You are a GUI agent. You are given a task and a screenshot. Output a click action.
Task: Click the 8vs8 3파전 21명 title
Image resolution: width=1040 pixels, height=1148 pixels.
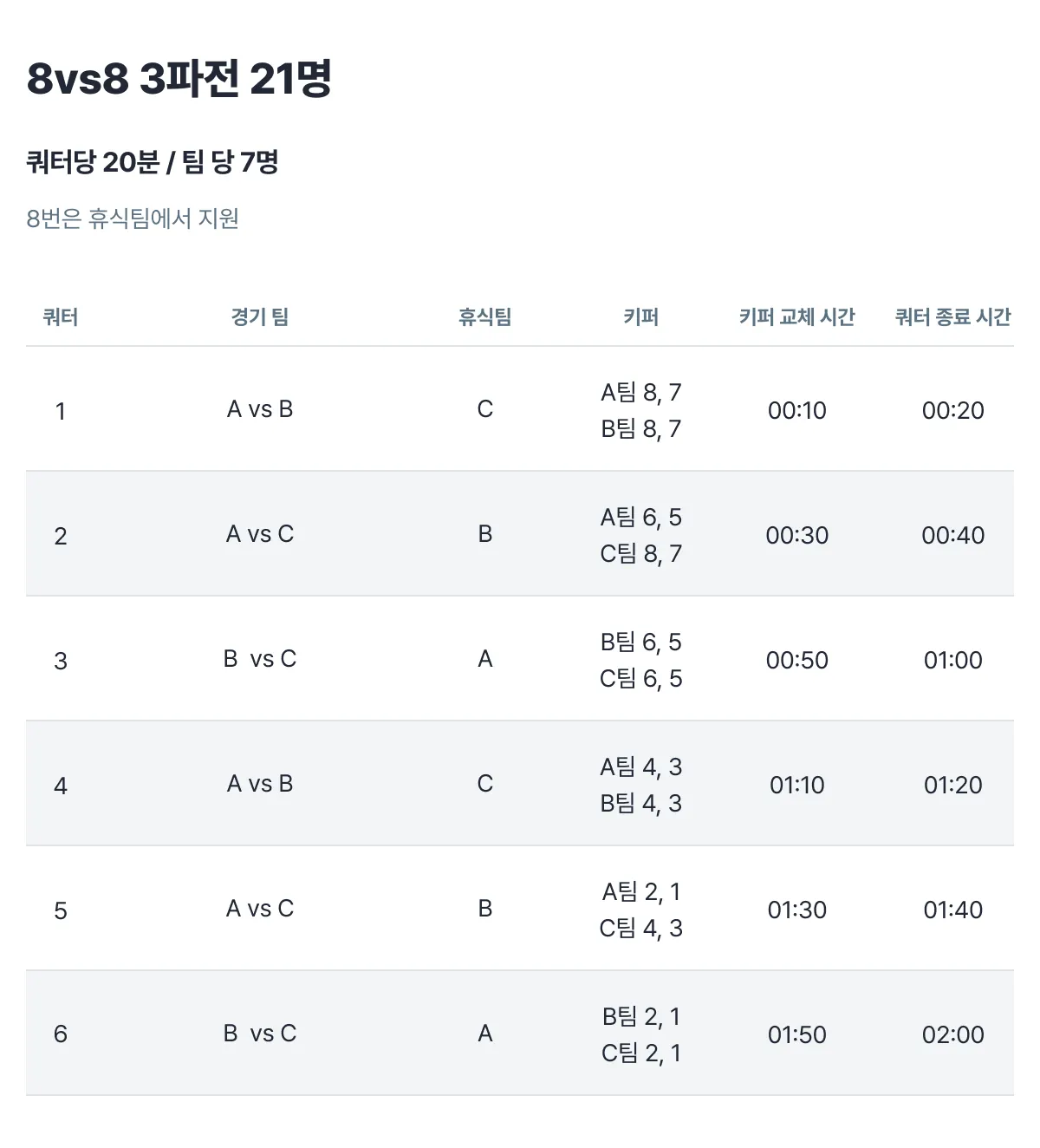point(179,79)
